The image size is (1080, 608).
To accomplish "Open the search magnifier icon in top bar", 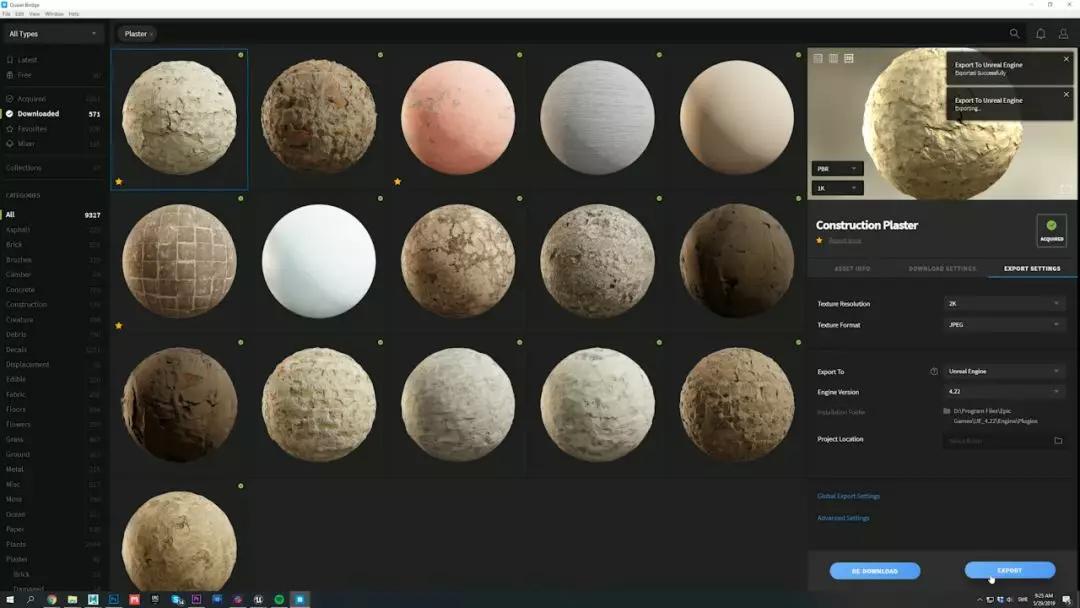I will click(1015, 34).
